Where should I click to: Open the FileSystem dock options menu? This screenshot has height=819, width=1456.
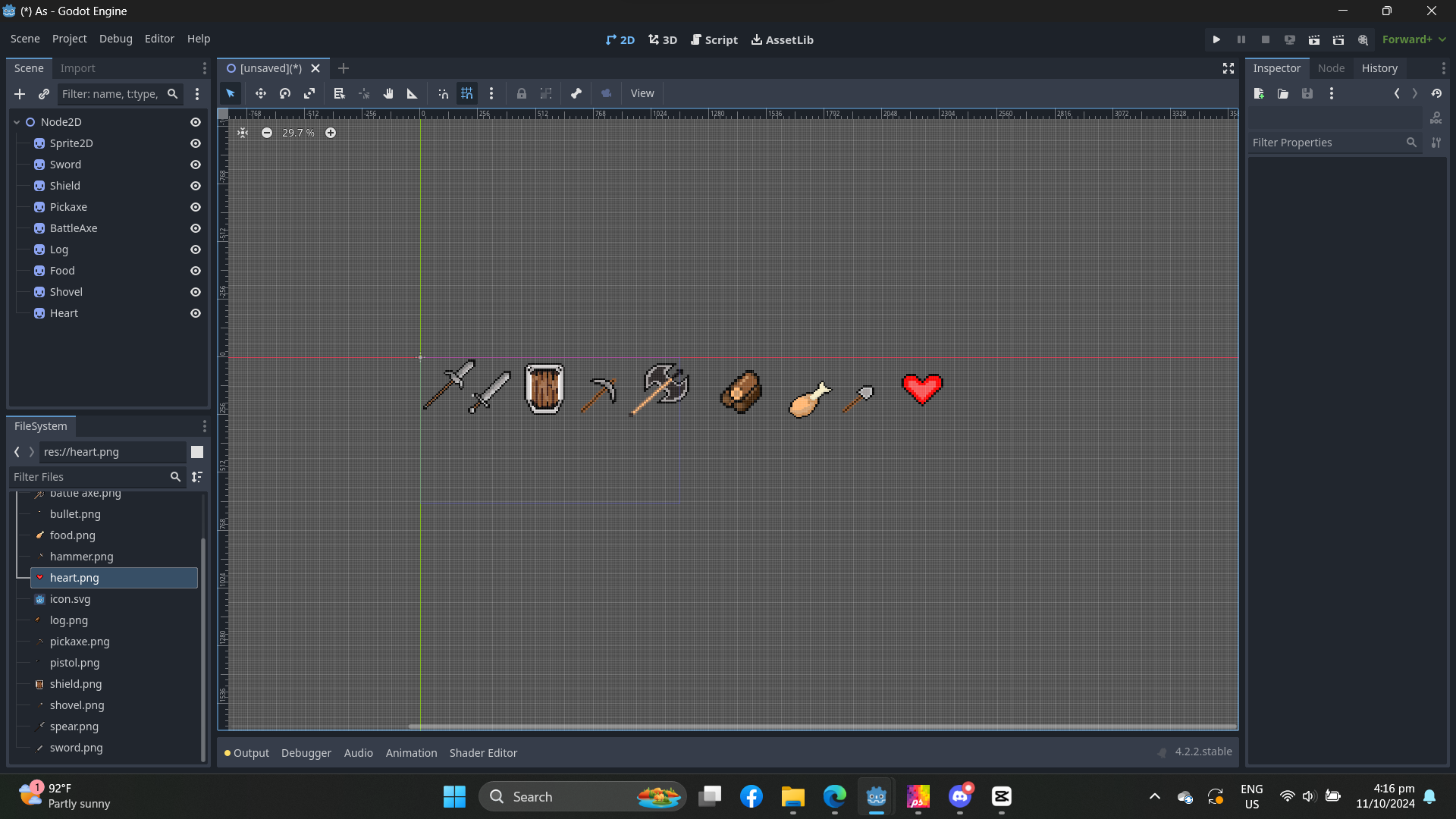pos(204,426)
